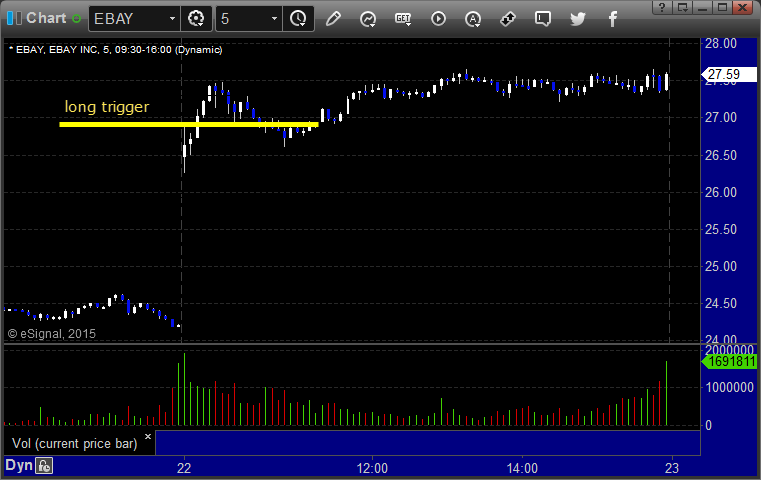The height and width of the screenshot is (480, 761).
Task: Click the 23 date axis label
Action: [672, 468]
